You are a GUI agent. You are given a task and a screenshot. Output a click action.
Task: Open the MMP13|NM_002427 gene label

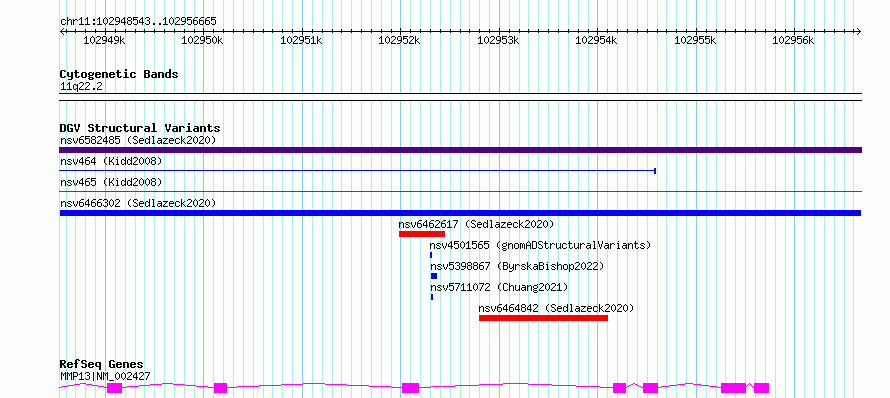pyautogui.click(x=105, y=376)
